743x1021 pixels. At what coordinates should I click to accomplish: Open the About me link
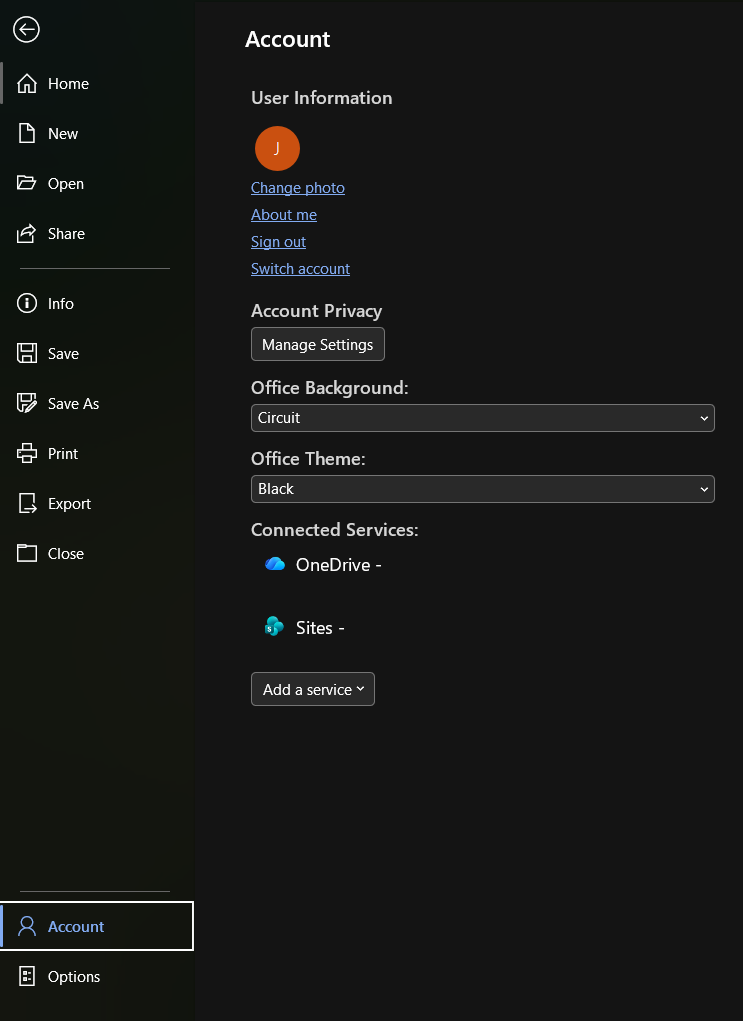(284, 215)
